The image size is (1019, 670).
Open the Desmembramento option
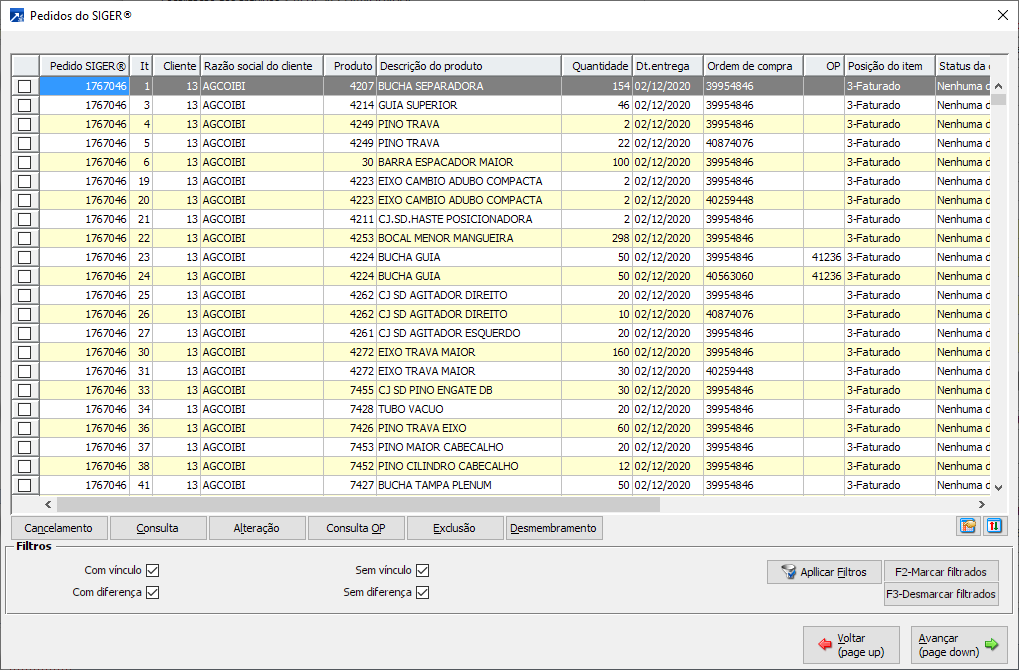(x=554, y=528)
